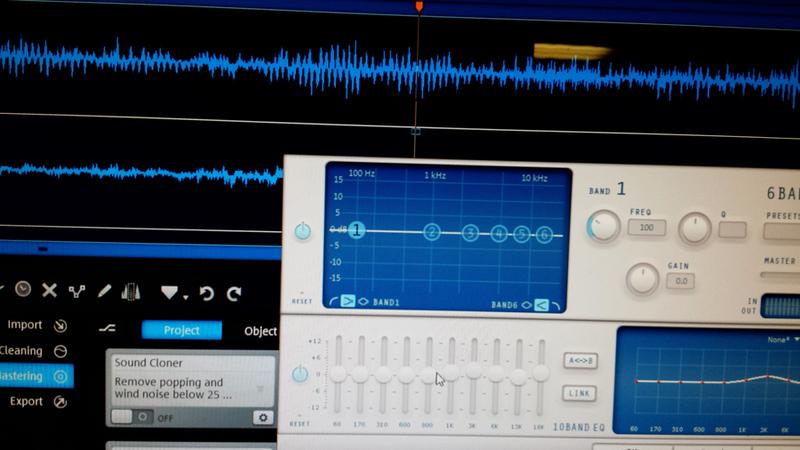Click the metronome icon in the toolbar
The image size is (800, 450).
point(131,292)
